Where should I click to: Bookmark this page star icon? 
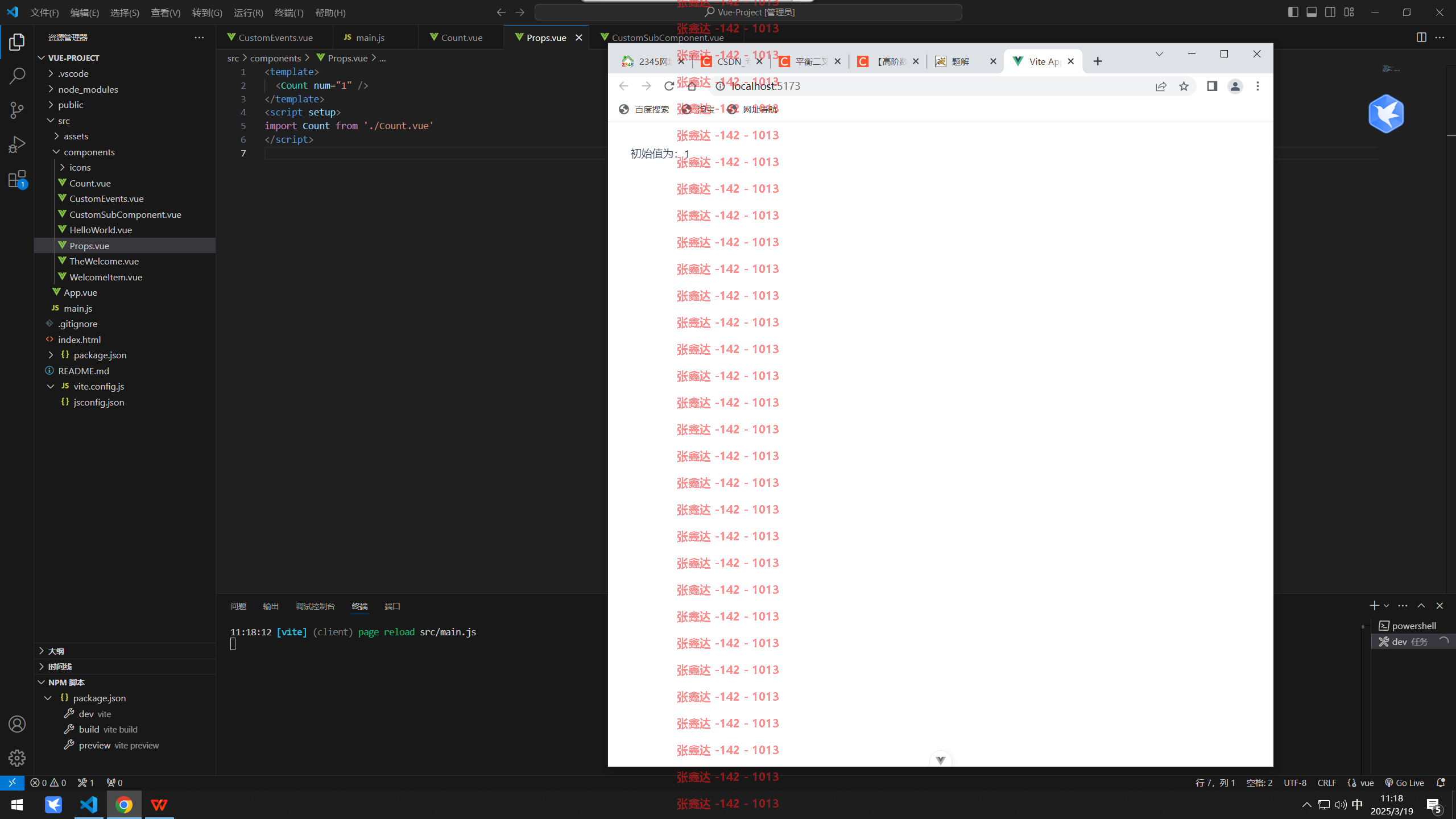pyautogui.click(x=1184, y=86)
